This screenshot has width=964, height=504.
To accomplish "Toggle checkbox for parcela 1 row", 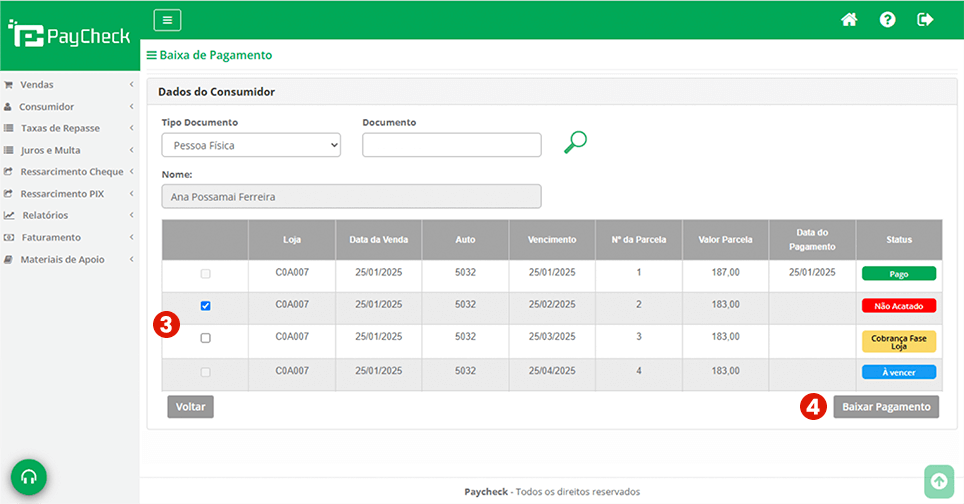I will [205, 274].
